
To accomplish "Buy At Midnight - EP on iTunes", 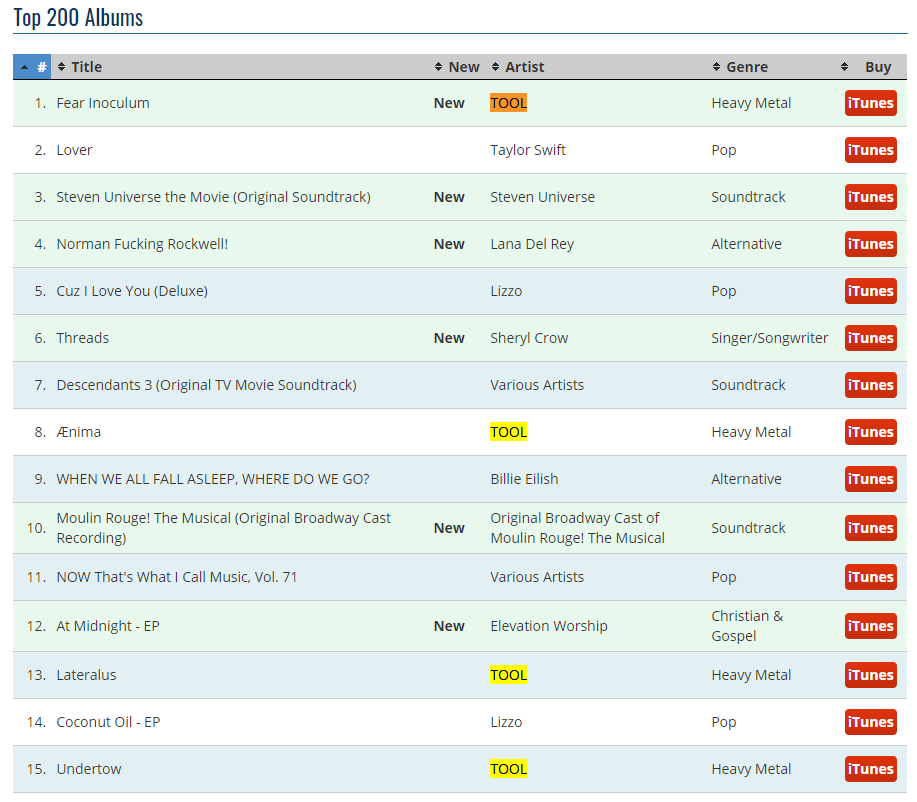I will pos(870,626).
